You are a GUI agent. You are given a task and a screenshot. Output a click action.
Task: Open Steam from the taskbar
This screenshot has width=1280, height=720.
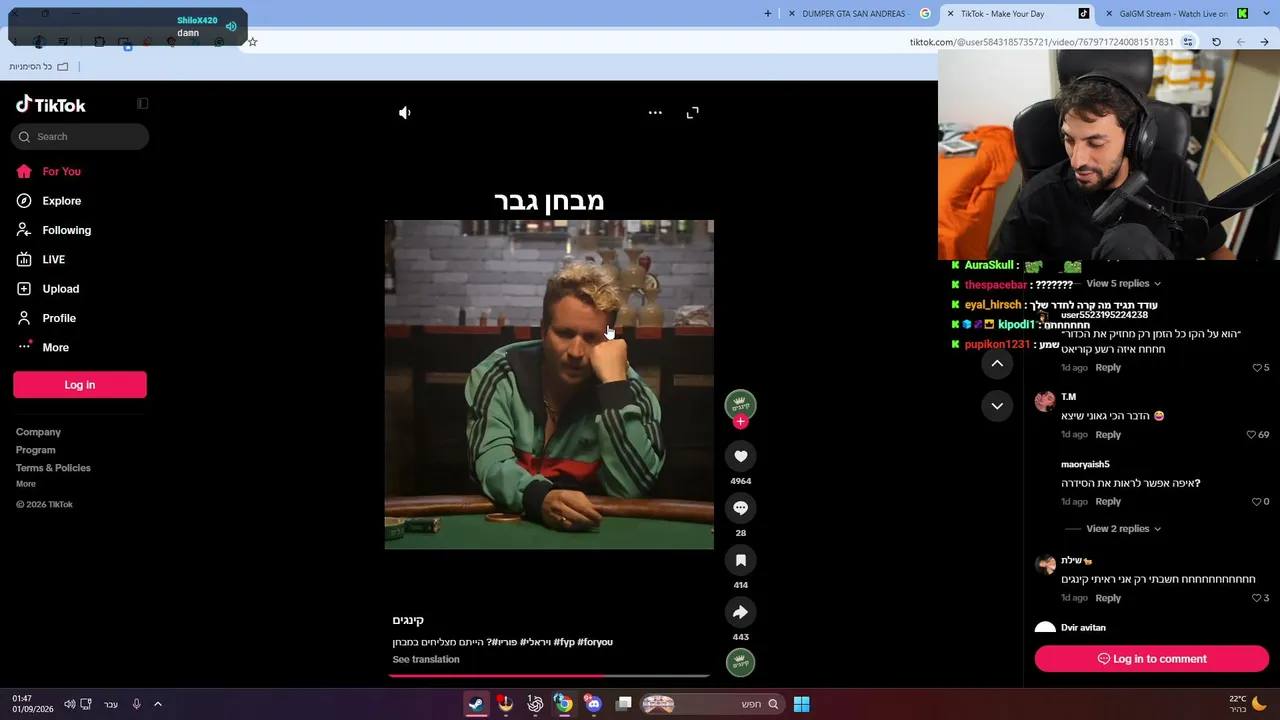pos(476,704)
